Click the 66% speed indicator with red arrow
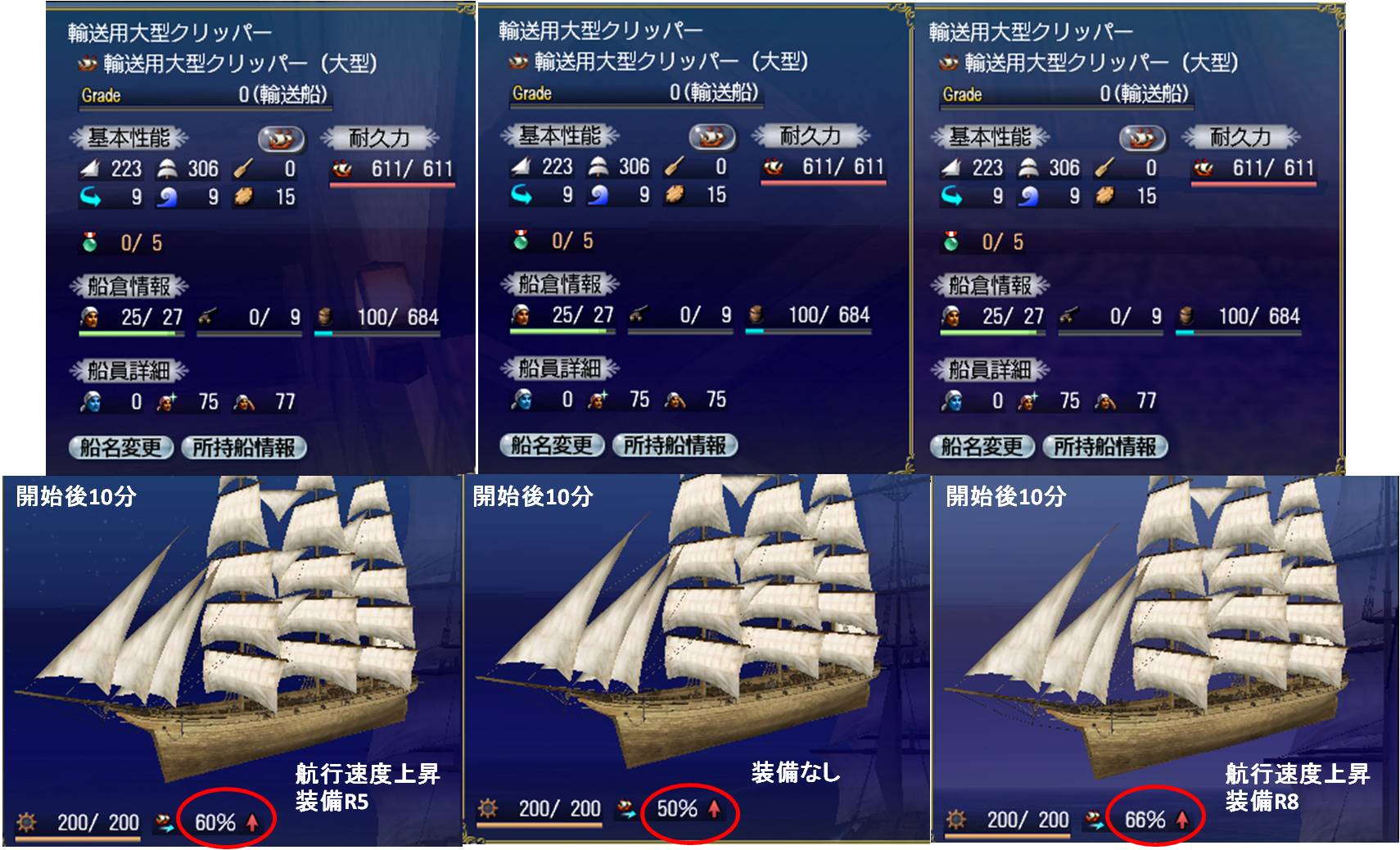This screenshot has height=850, width=1400. (x=1156, y=820)
